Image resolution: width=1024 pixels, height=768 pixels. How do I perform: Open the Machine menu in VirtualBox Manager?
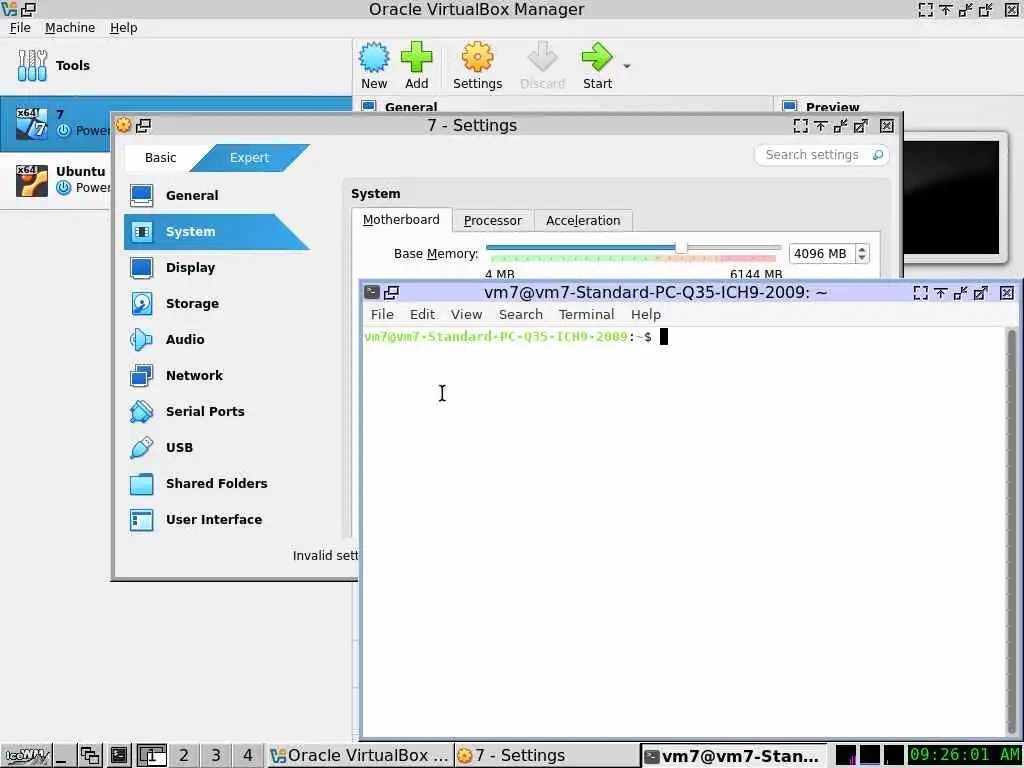70,27
